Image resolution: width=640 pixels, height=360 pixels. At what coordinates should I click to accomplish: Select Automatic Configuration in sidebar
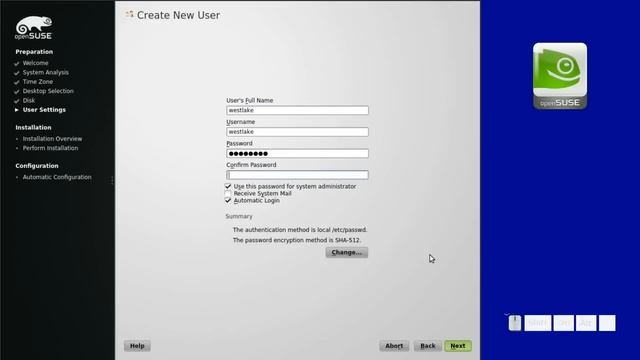[x=57, y=178]
